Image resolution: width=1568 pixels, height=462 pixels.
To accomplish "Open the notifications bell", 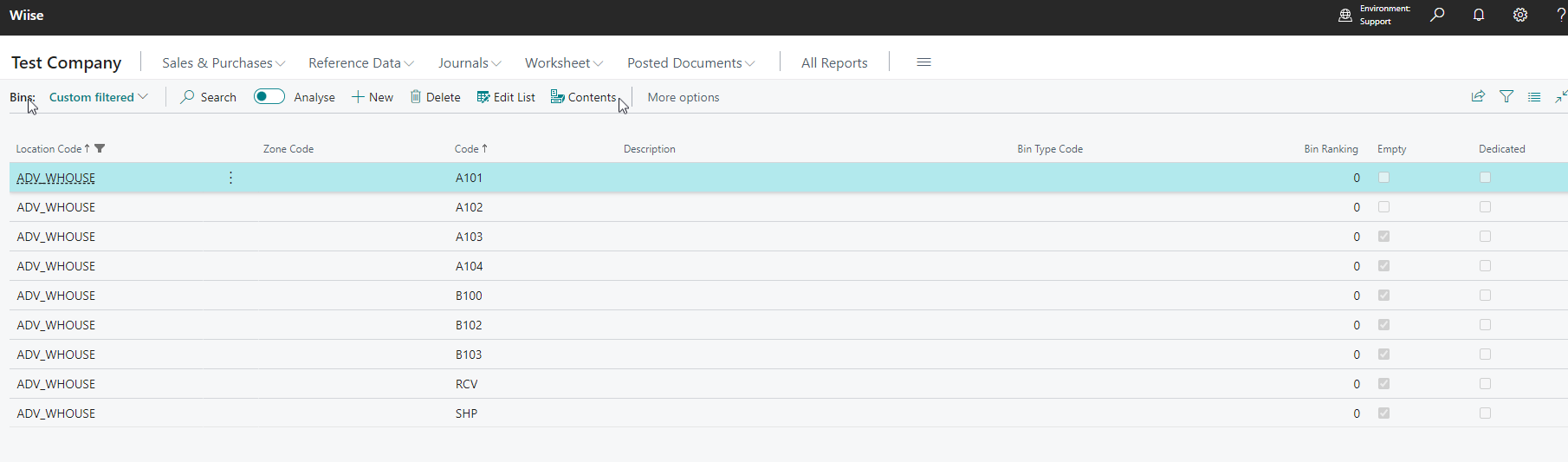I will [1479, 15].
